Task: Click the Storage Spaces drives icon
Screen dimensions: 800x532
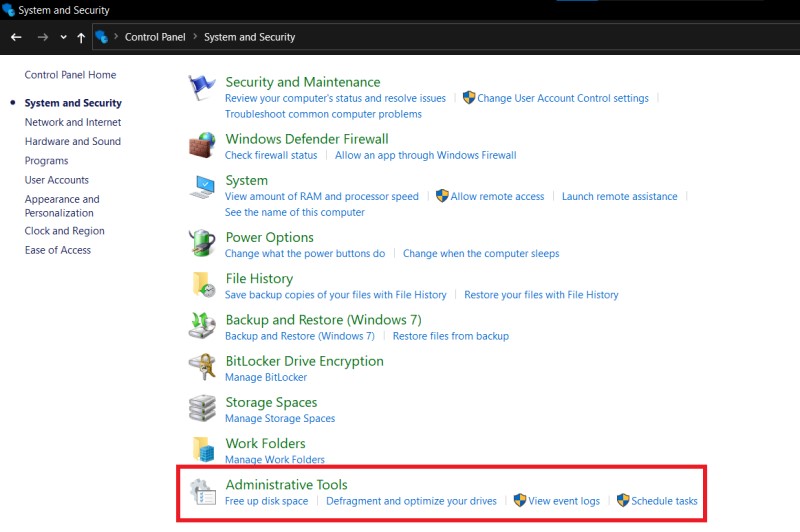Action: point(202,408)
